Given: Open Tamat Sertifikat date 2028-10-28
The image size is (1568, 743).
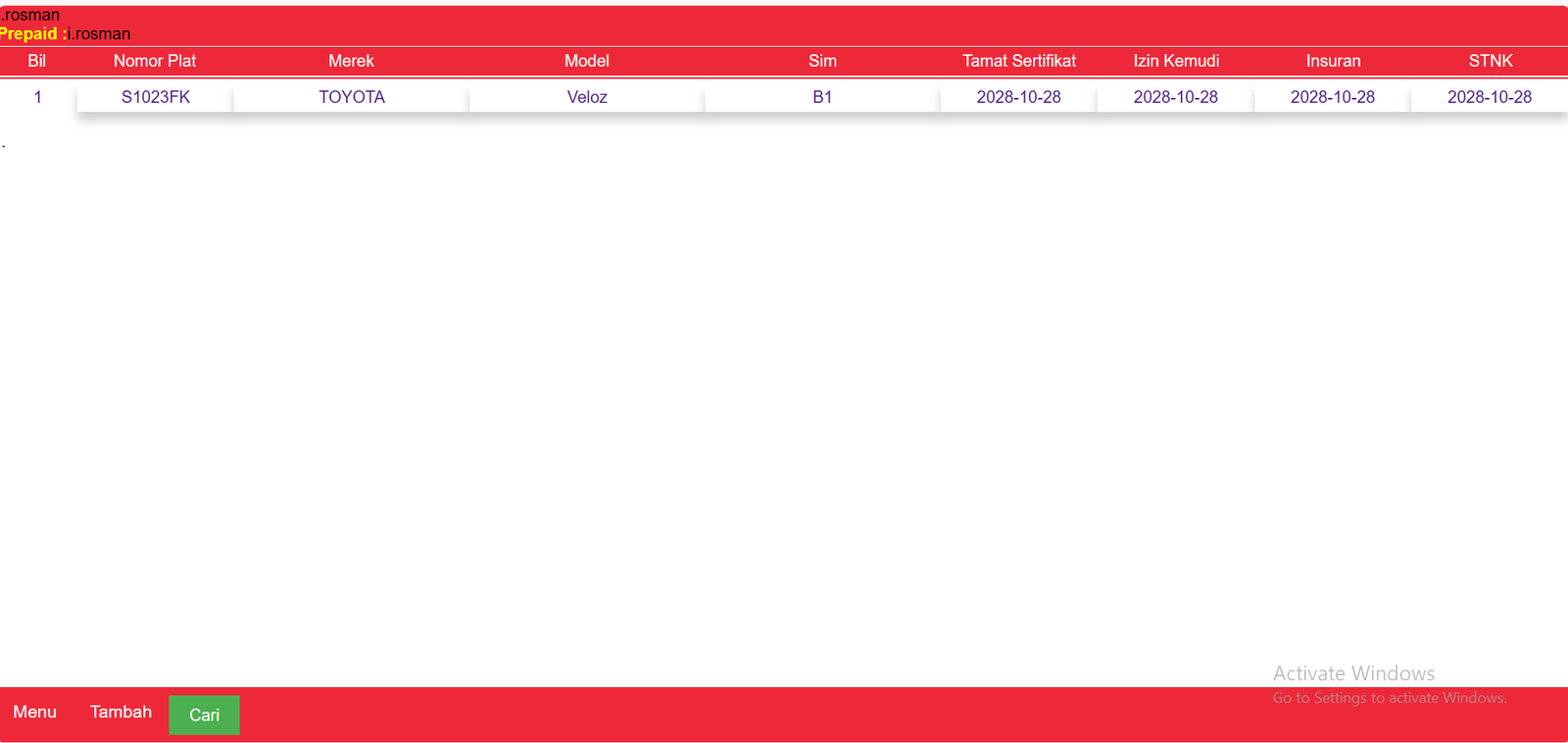Looking at the screenshot, I should tap(1018, 97).
